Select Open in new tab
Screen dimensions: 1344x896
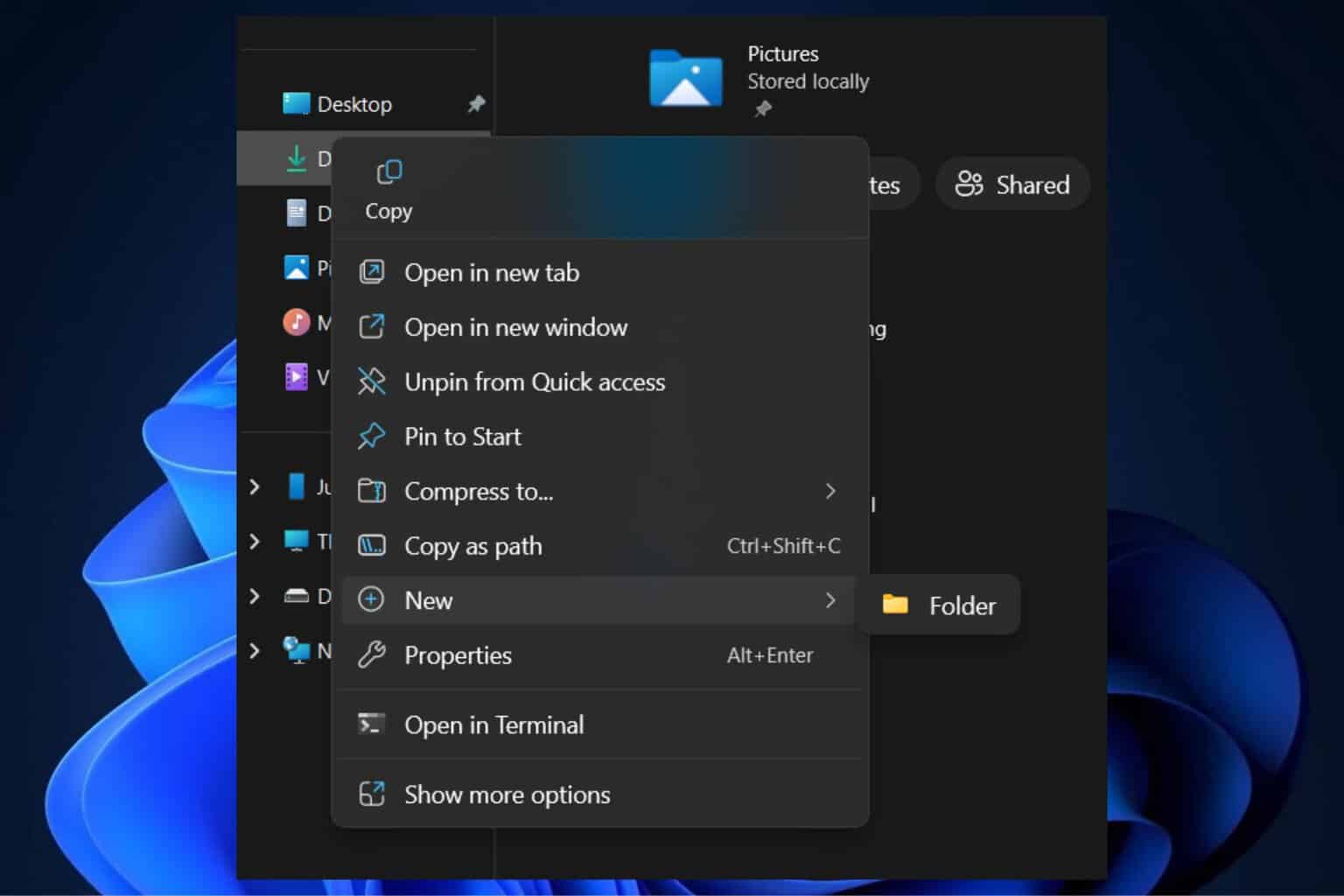(x=491, y=273)
